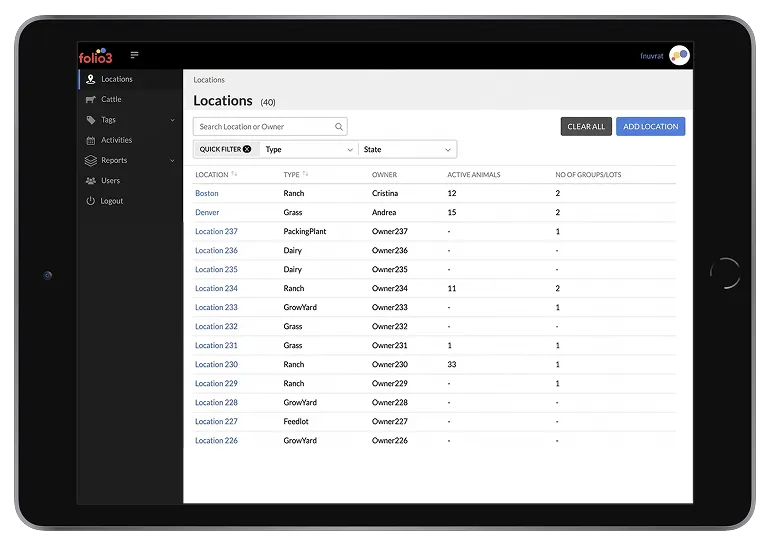Click the ADD LOCATION button
Image resolution: width=772 pixels, height=546 pixels.
click(650, 127)
